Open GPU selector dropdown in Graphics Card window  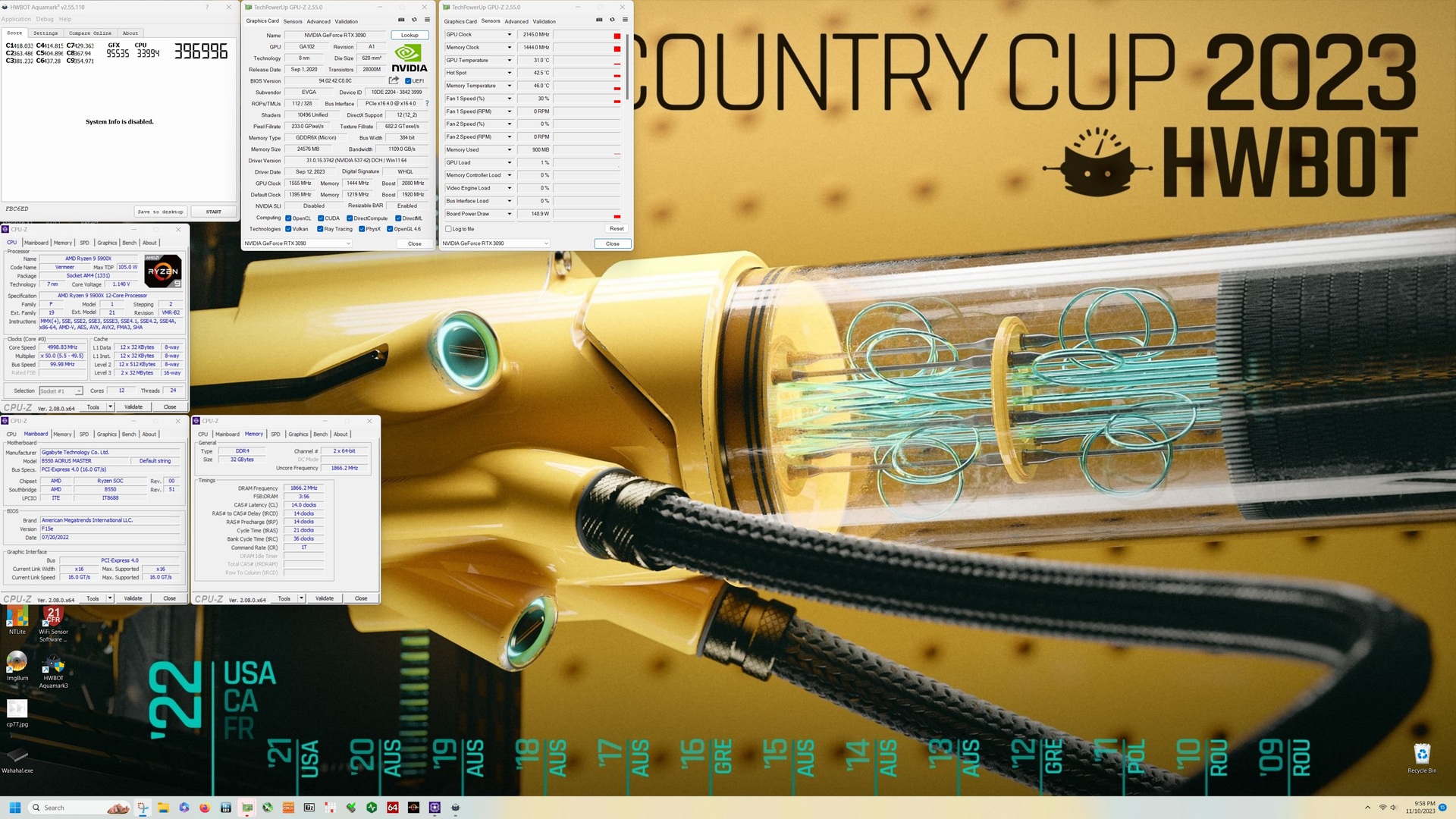(x=297, y=243)
